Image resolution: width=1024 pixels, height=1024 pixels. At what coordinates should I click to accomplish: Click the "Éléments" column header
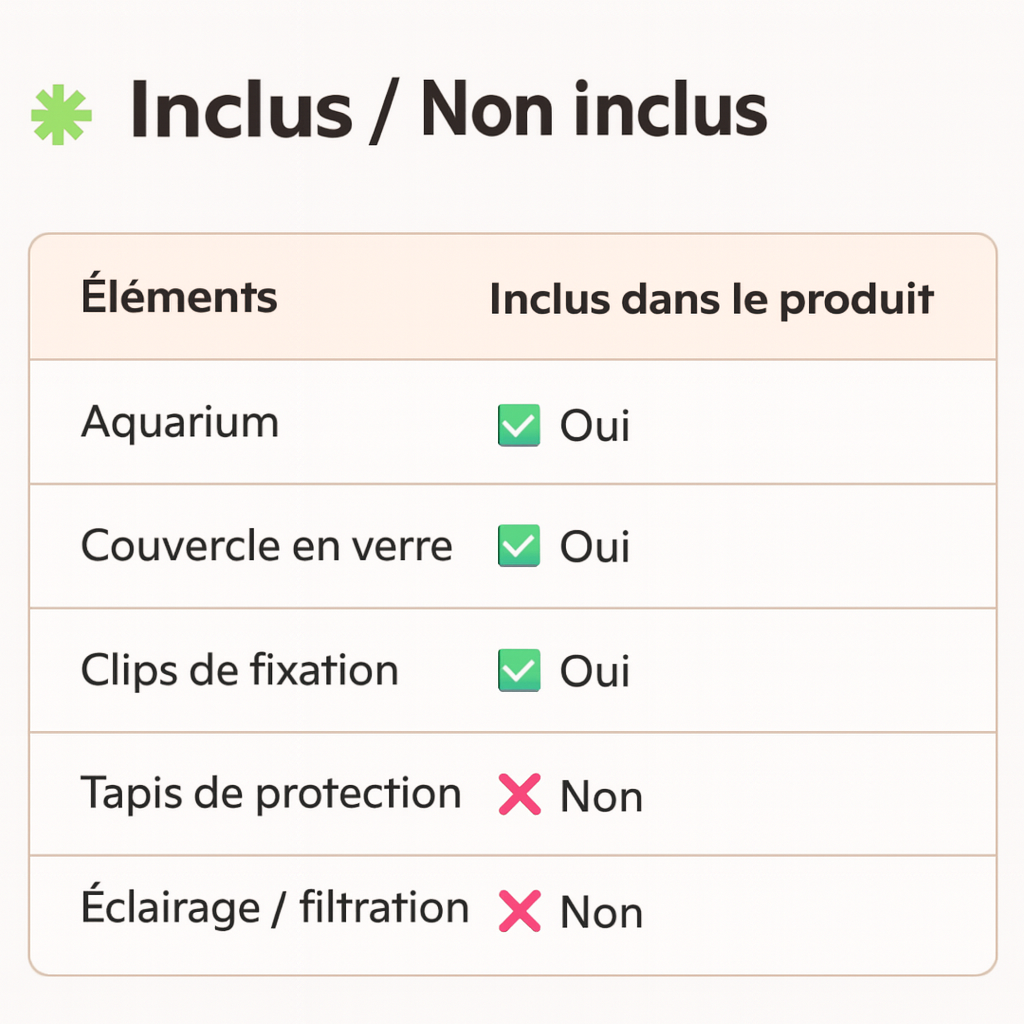[179, 298]
